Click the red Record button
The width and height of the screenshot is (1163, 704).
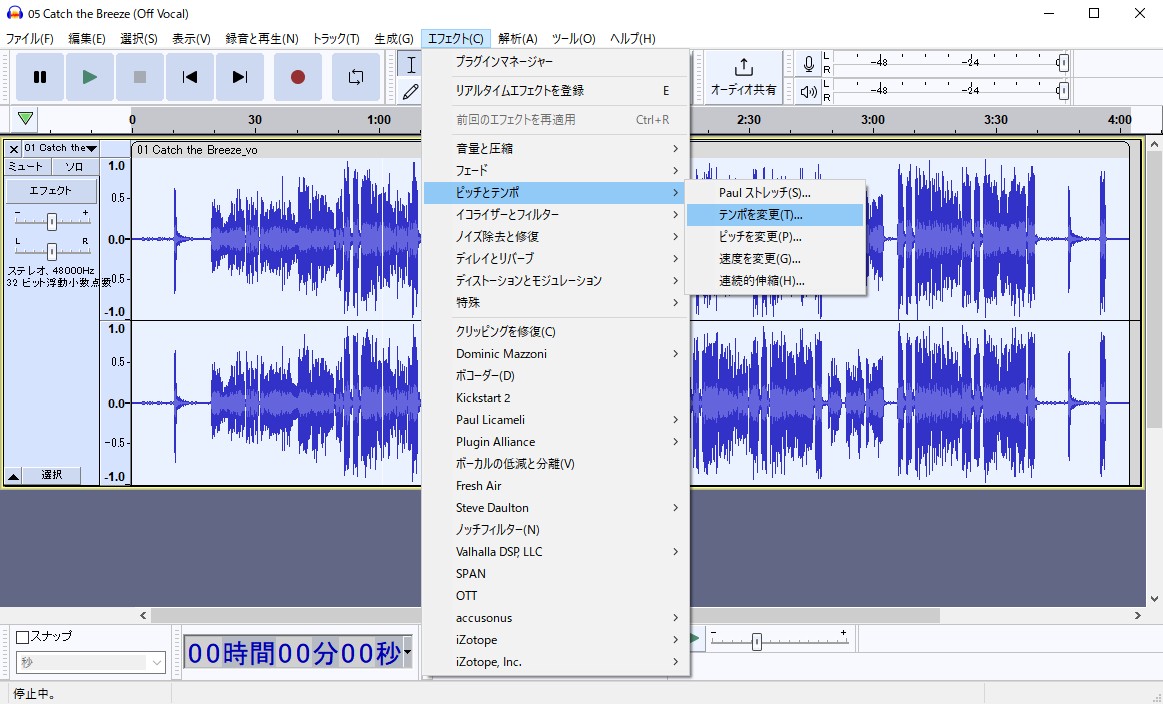click(x=298, y=77)
